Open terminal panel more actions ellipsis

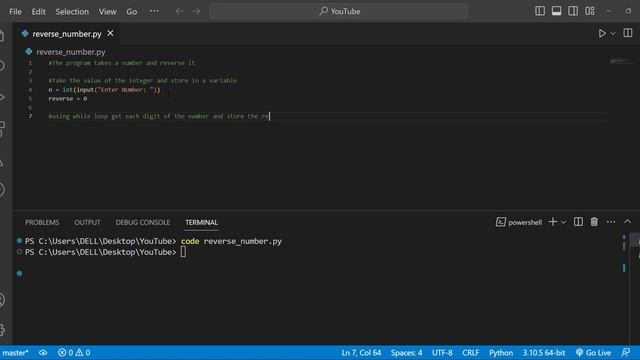click(611, 222)
